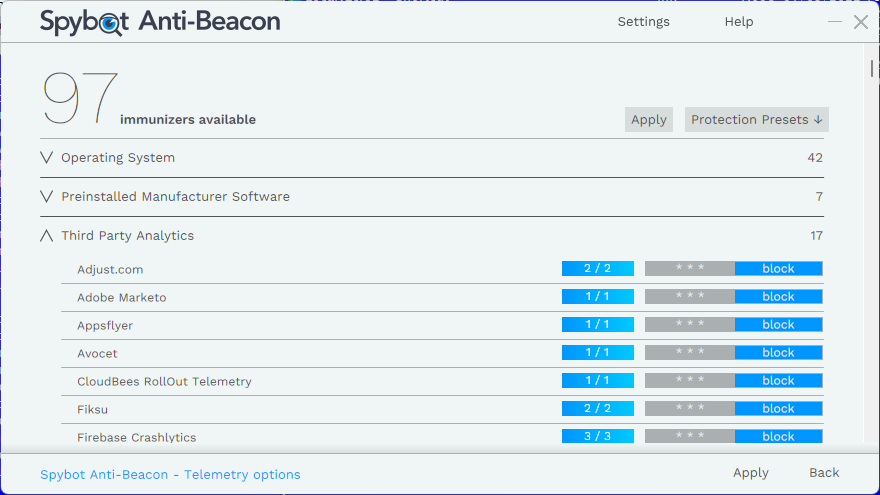Choose the *** option for Appsflyer

click(690, 324)
